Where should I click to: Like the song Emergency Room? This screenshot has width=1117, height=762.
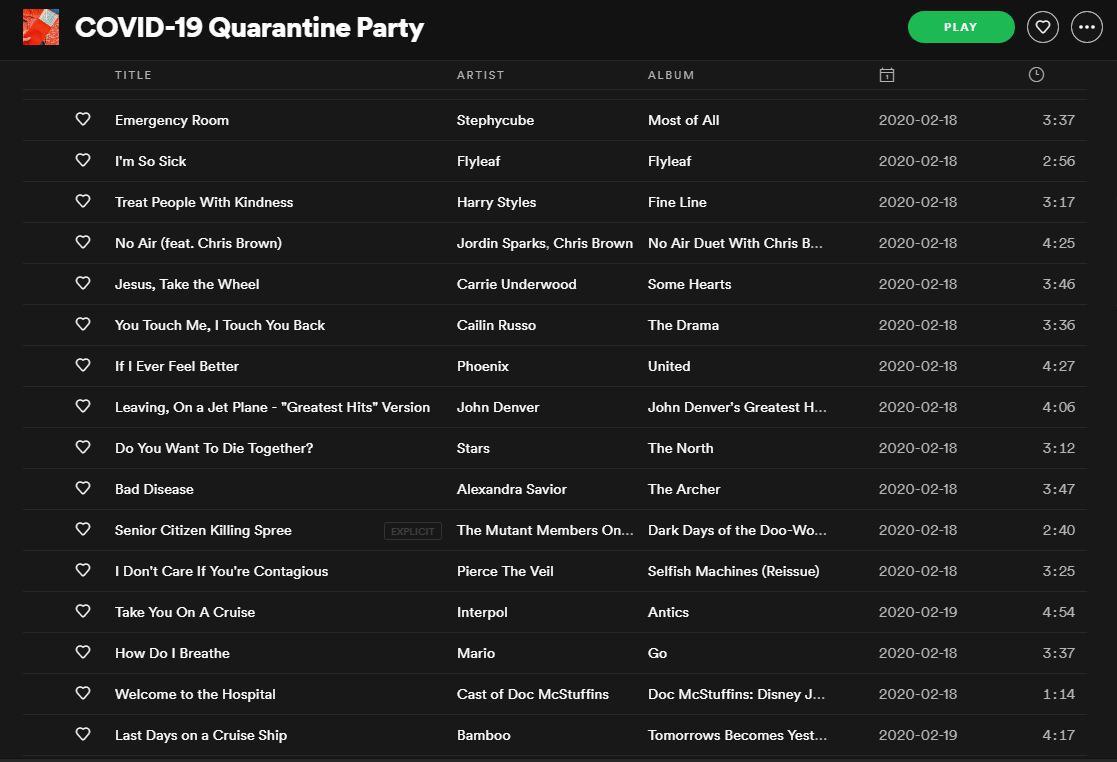(x=83, y=119)
